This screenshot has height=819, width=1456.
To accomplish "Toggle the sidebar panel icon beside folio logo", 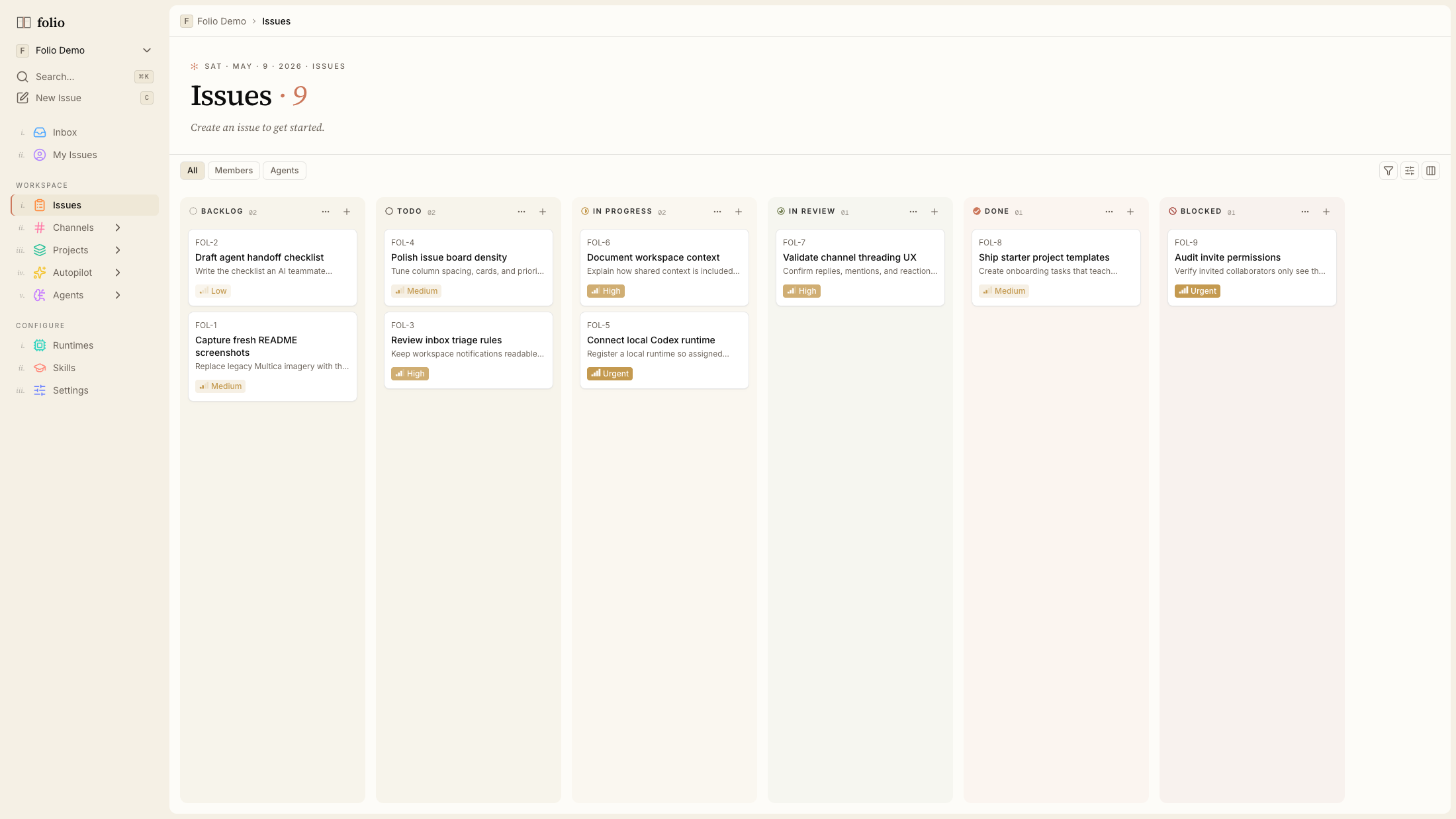I will (x=24, y=22).
